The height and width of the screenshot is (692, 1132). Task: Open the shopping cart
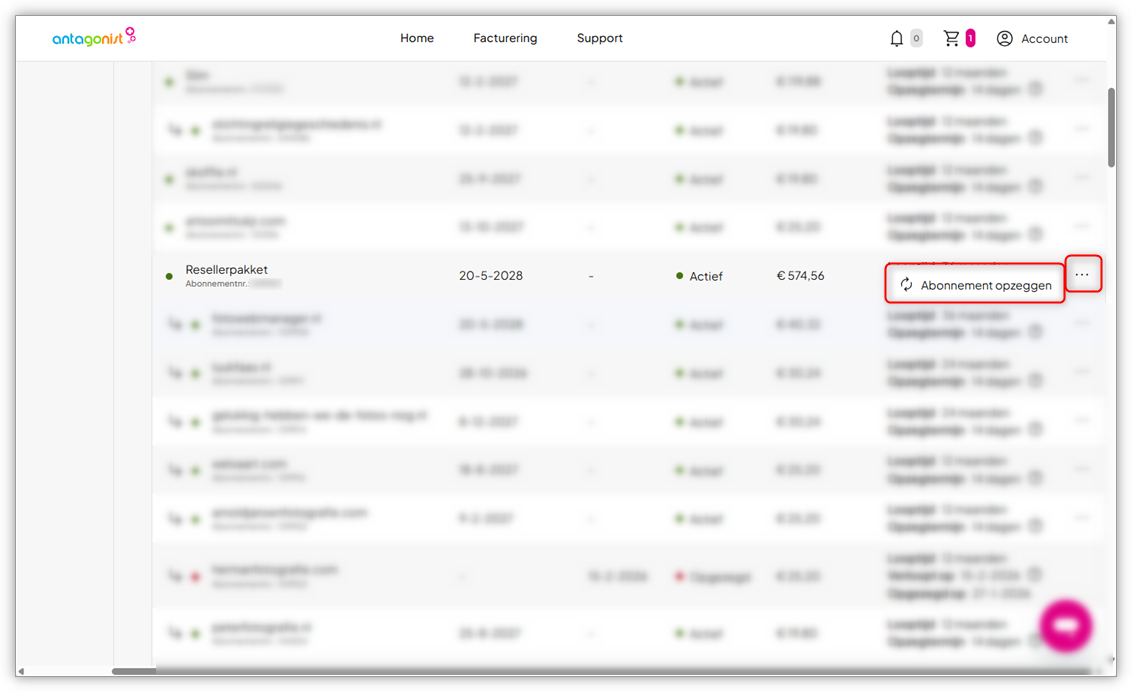click(951, 38)
